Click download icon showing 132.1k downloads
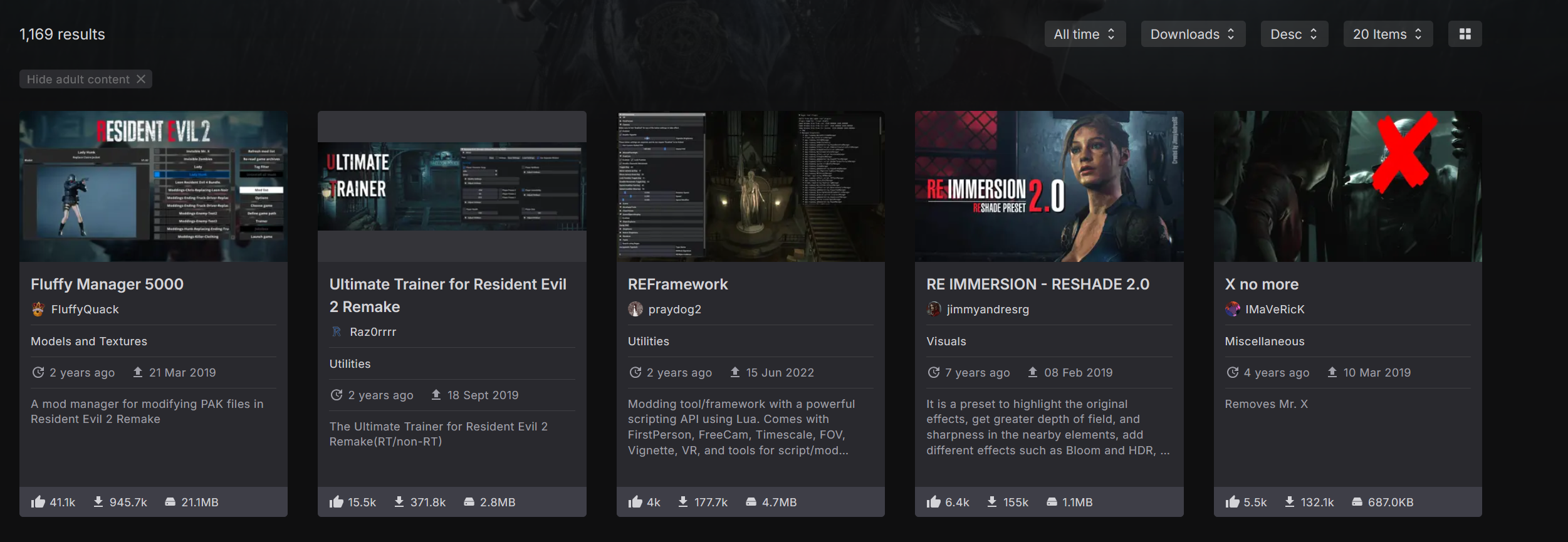 tap(1290, 502)
